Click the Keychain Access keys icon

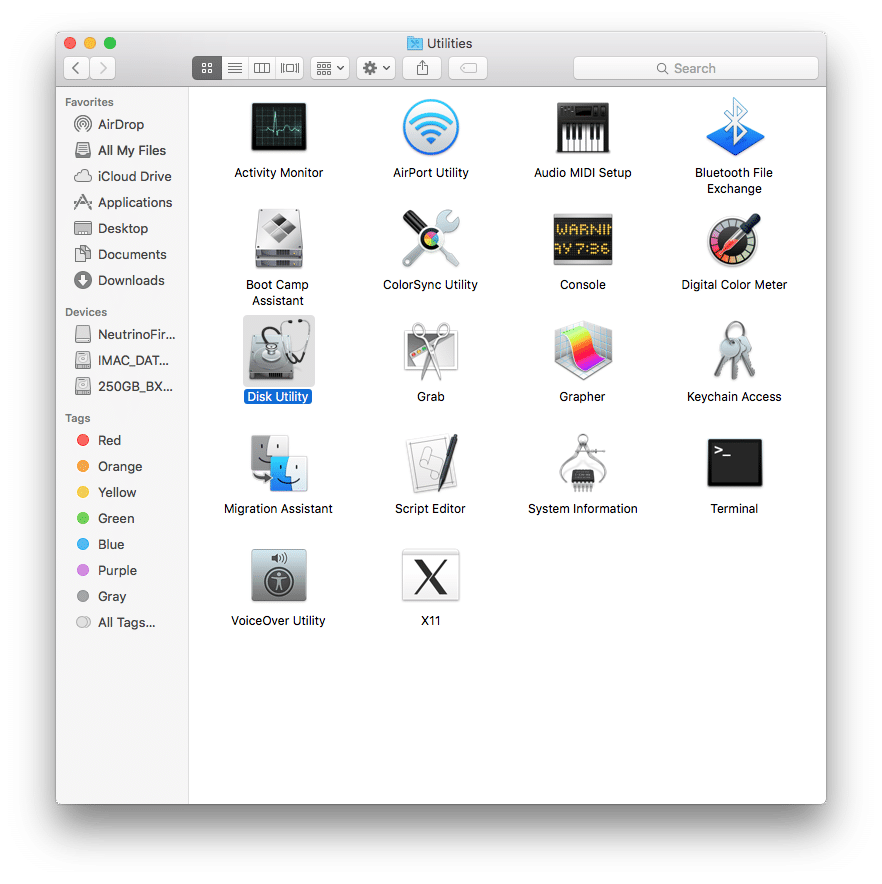pyautogui.click(x=734, y=352)
